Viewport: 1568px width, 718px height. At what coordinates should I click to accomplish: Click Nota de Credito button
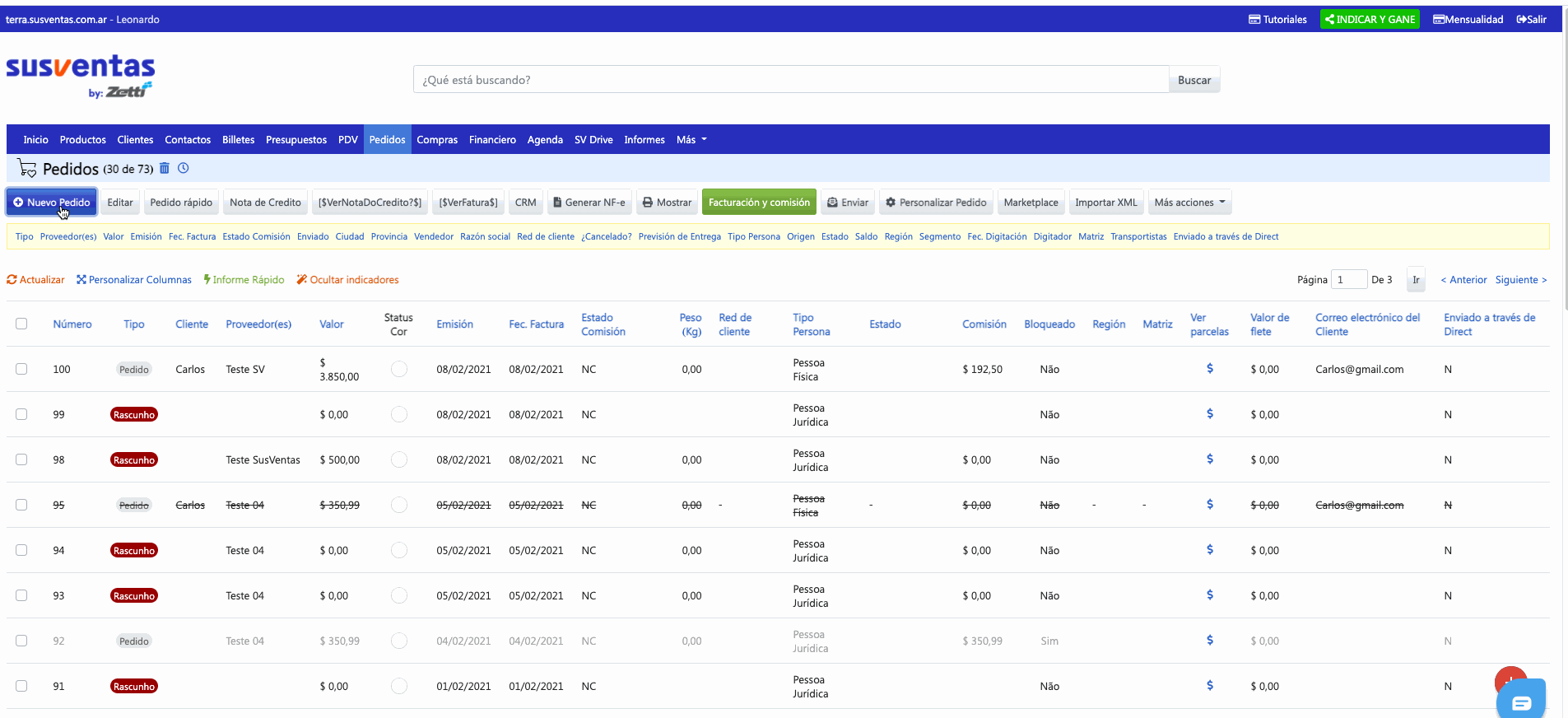265,203
